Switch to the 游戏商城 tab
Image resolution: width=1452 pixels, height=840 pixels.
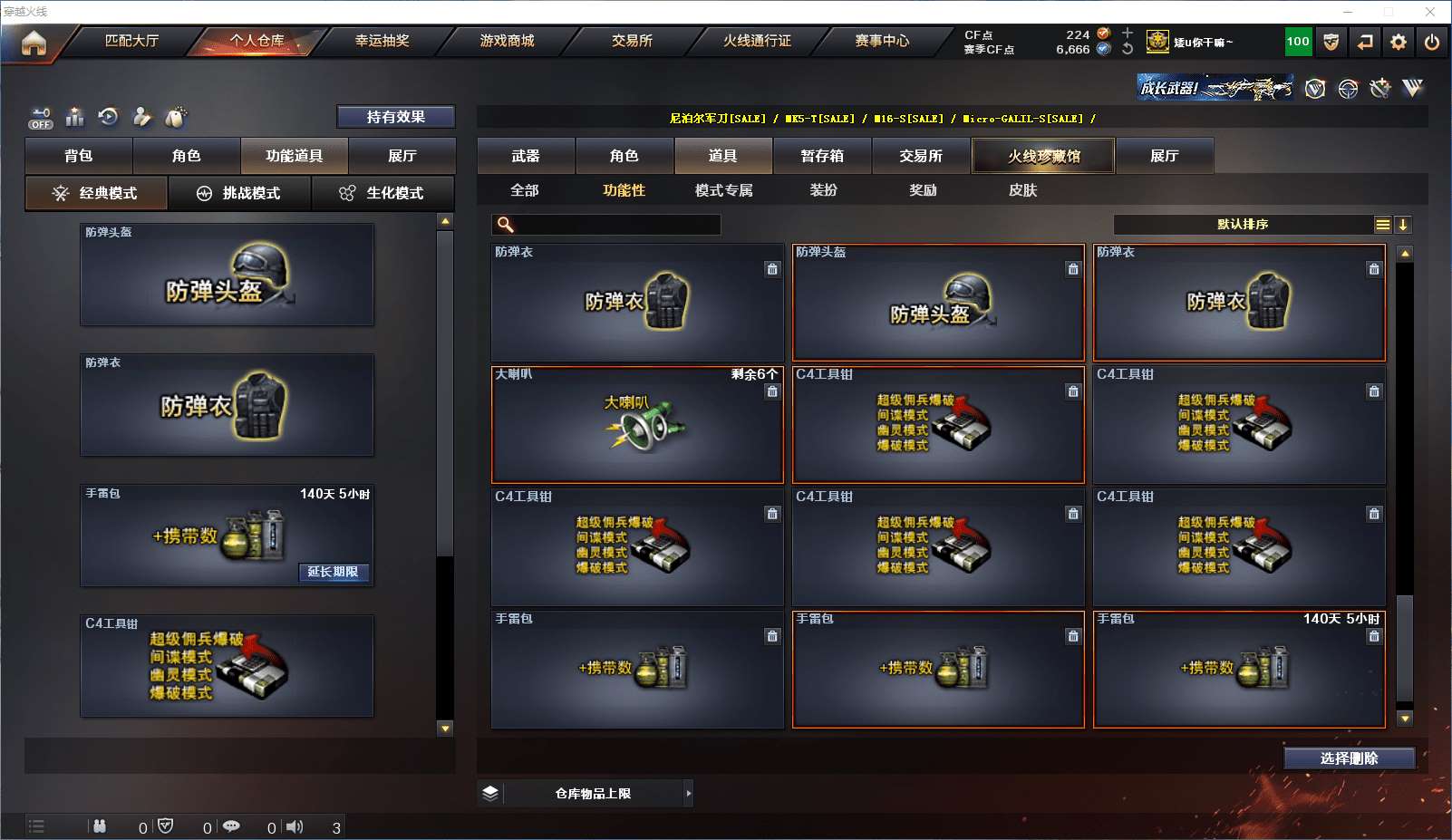508,41
